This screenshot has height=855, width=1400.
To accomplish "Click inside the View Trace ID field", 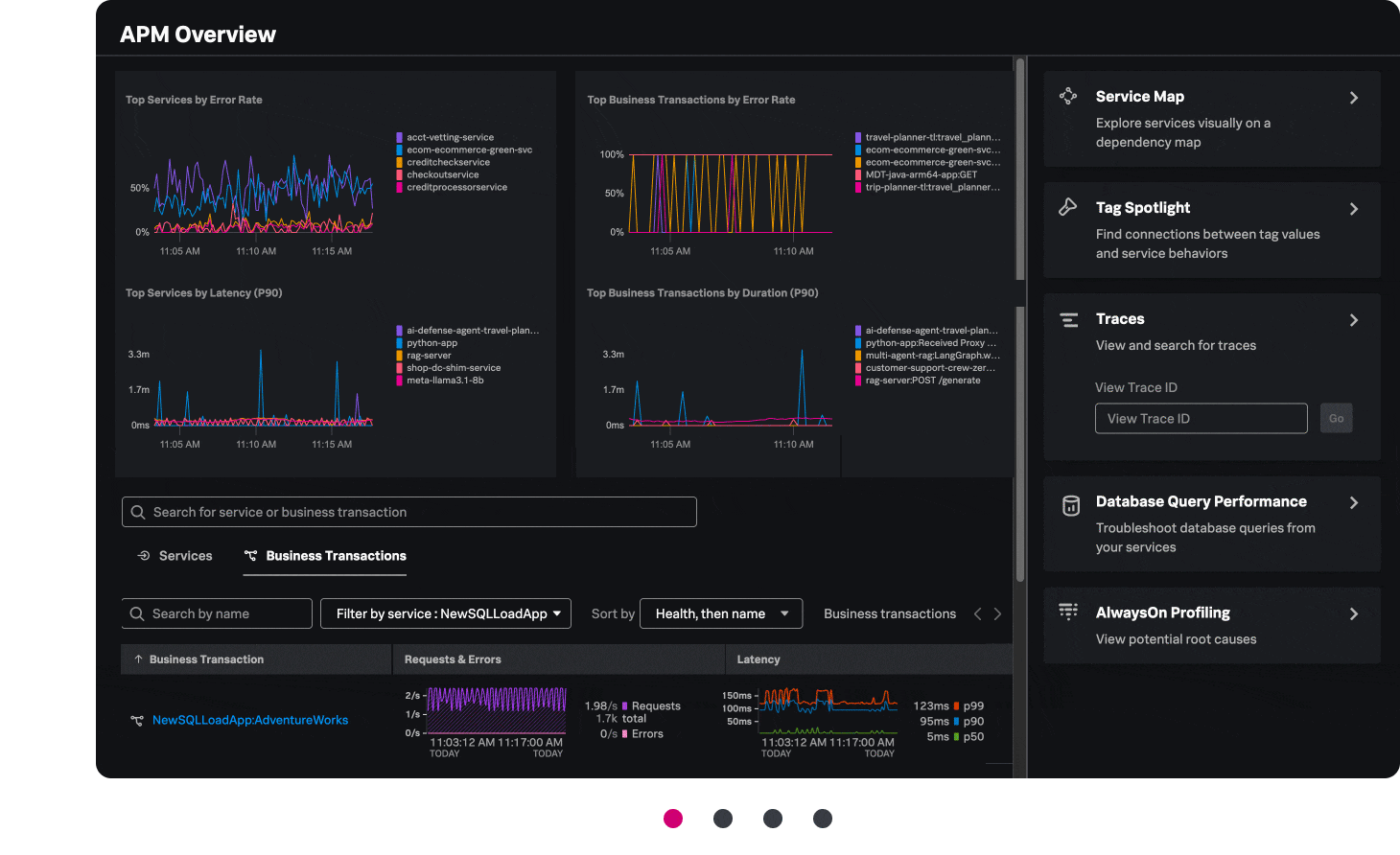I will (x=1201, y=418).
